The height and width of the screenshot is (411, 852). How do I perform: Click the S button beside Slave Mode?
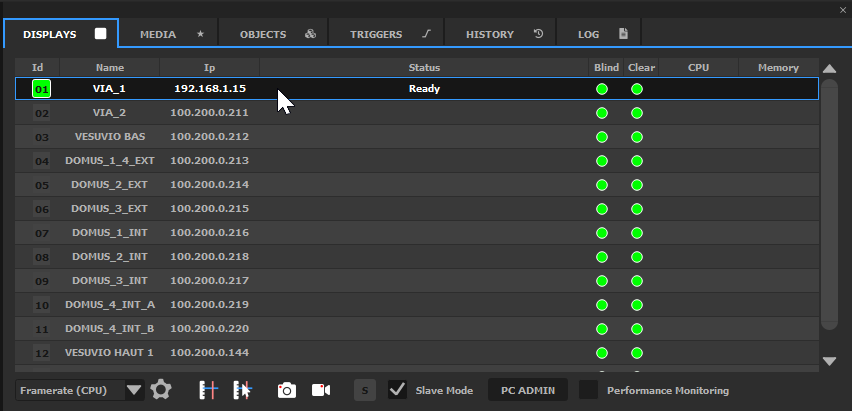click(365, 390)
